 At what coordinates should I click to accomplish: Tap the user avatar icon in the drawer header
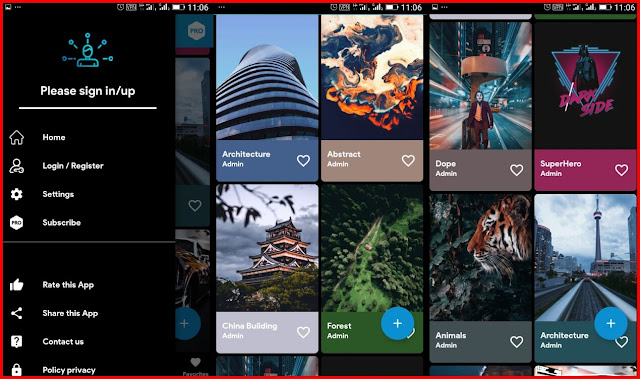(88, 50)
